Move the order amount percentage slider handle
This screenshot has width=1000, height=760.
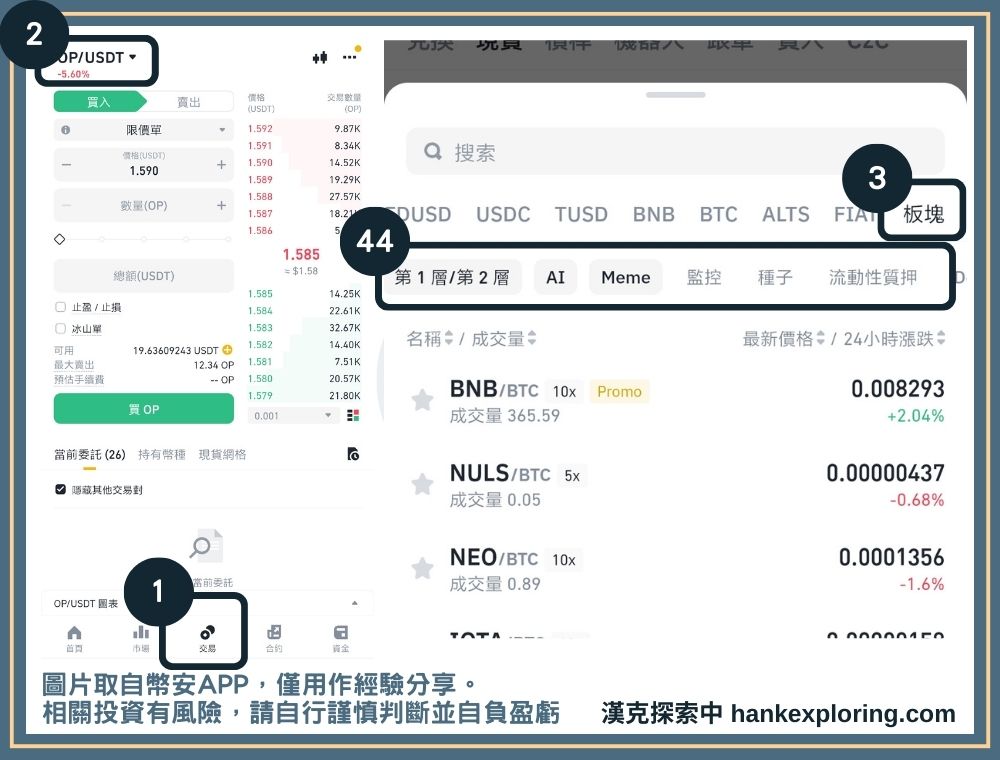point(60,239)
